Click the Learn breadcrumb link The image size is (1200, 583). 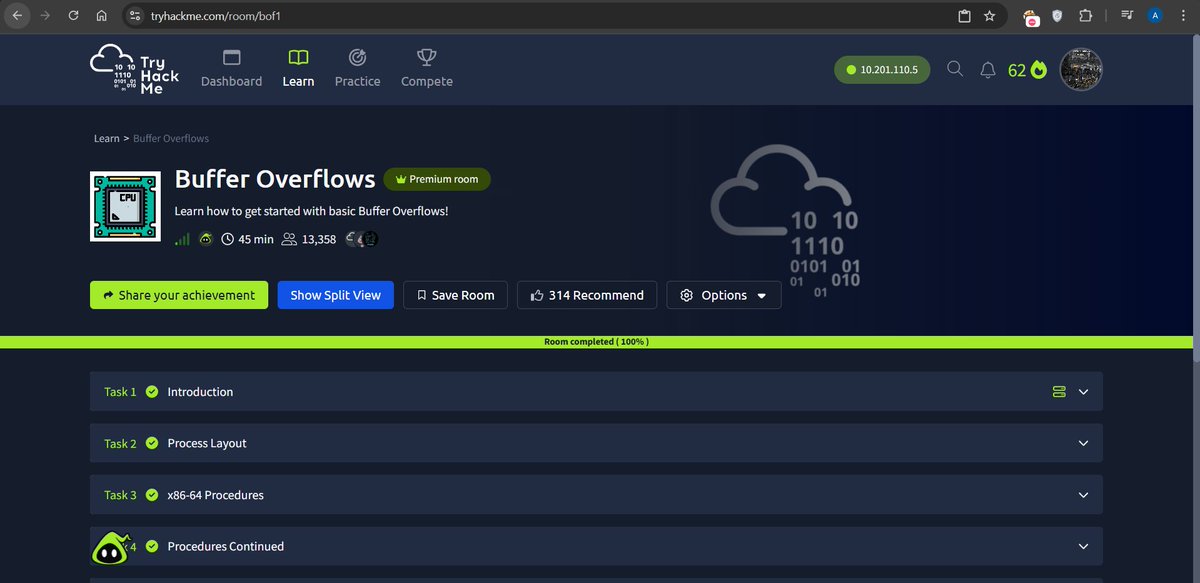(x=106, y=139)
